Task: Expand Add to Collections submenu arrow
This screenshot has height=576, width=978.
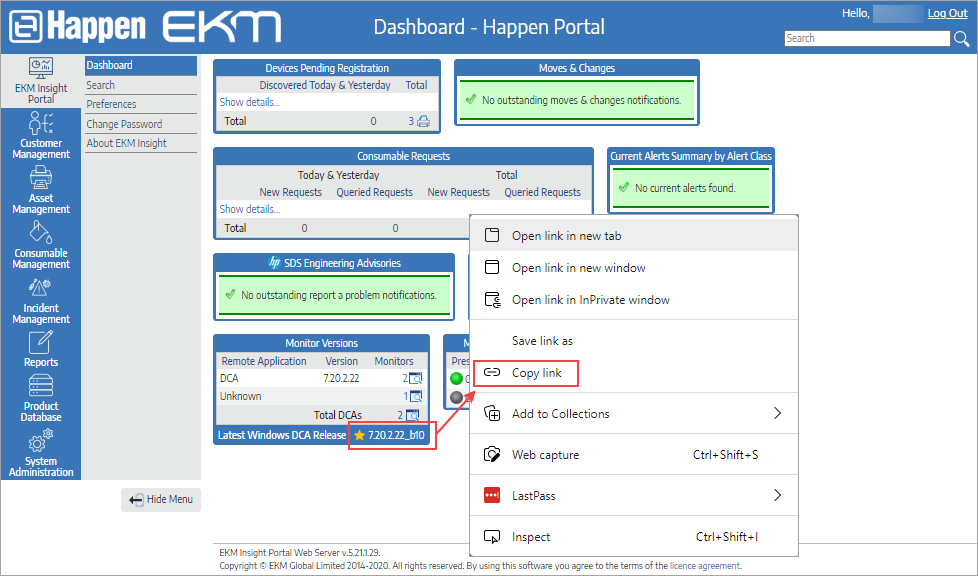Action: click(x=777, y=413)
